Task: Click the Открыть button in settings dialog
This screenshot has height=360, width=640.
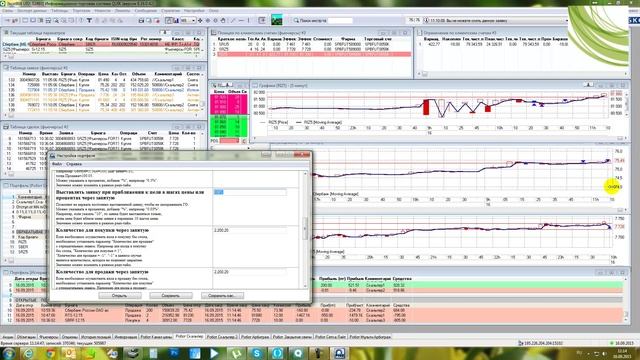Action: point(120,296)
